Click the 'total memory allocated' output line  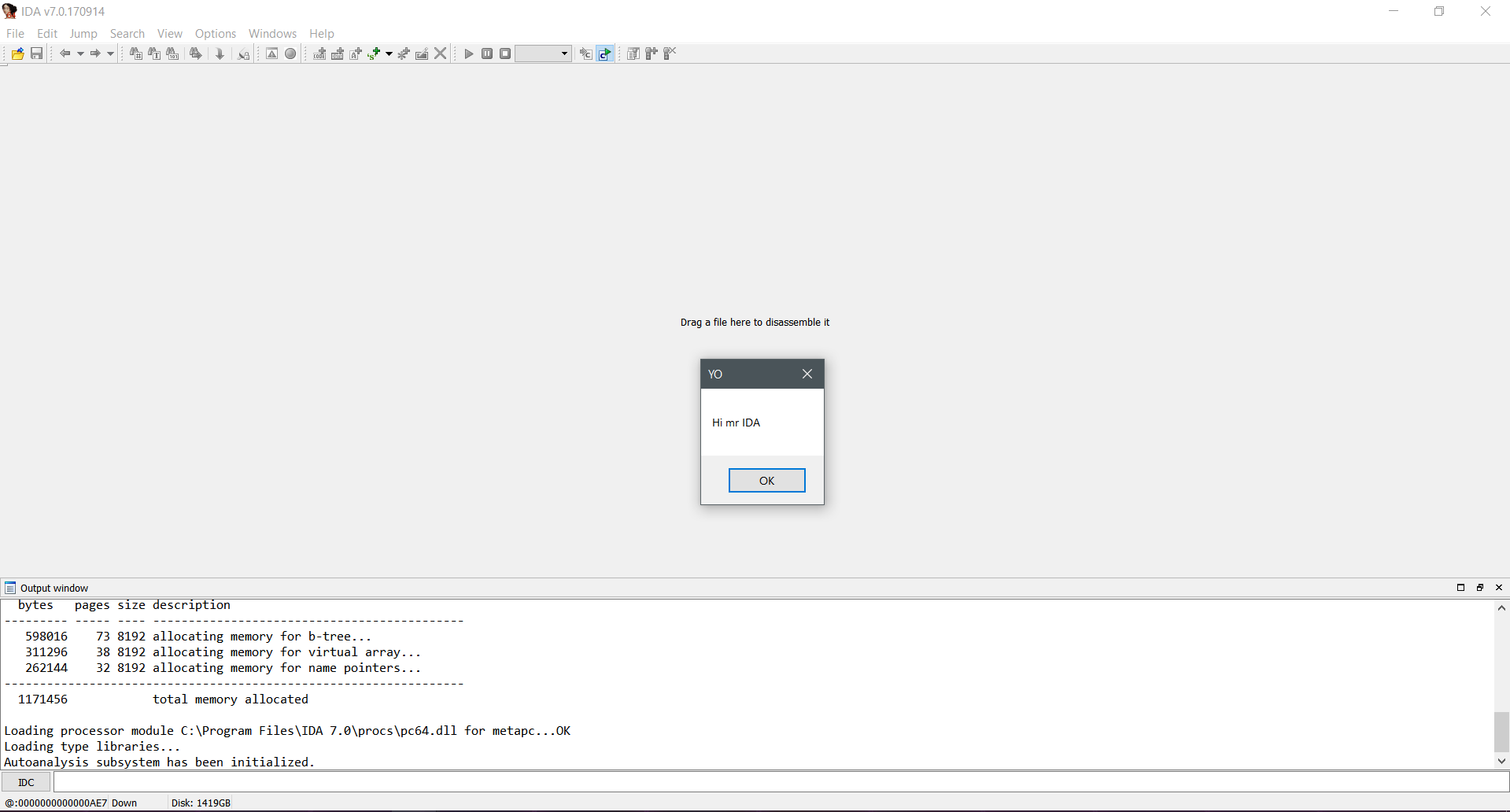pyautogui.click(x=231, y=699)
